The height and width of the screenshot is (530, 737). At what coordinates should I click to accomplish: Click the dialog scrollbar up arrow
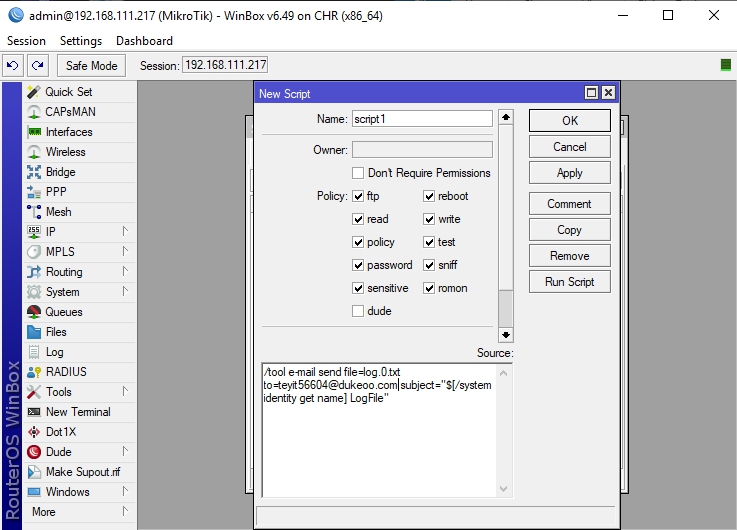506,117
